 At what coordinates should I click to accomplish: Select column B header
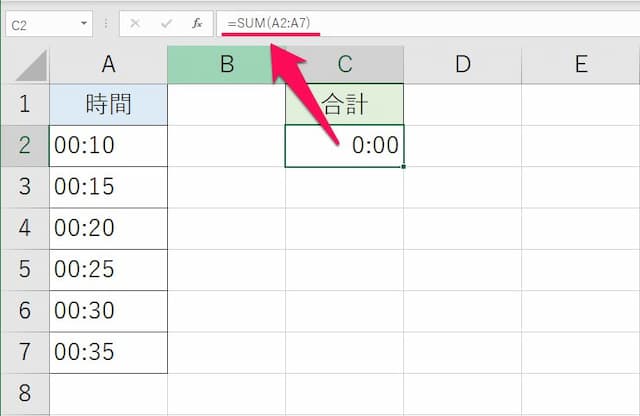pyautogui.click(x=227, y=65)
